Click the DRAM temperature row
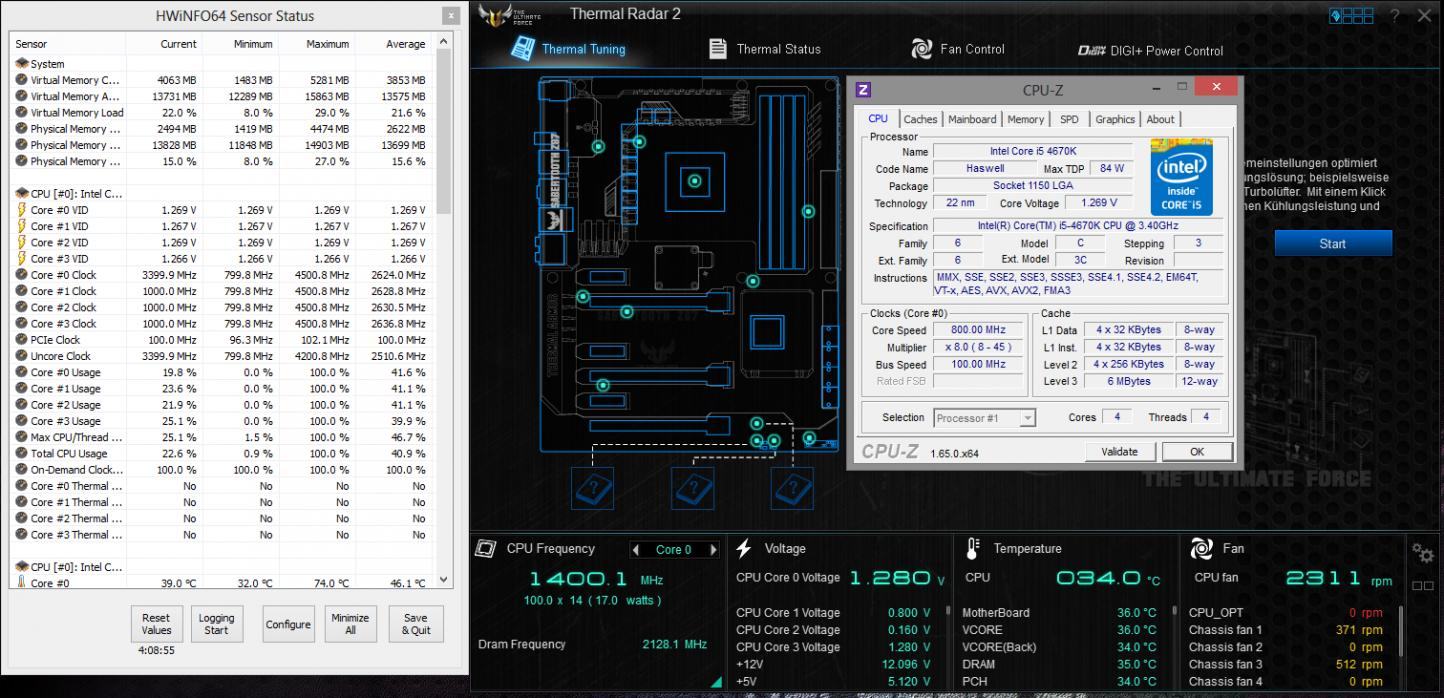The width and height of the screenshot is (1444, 698). tap(1059, 664)
